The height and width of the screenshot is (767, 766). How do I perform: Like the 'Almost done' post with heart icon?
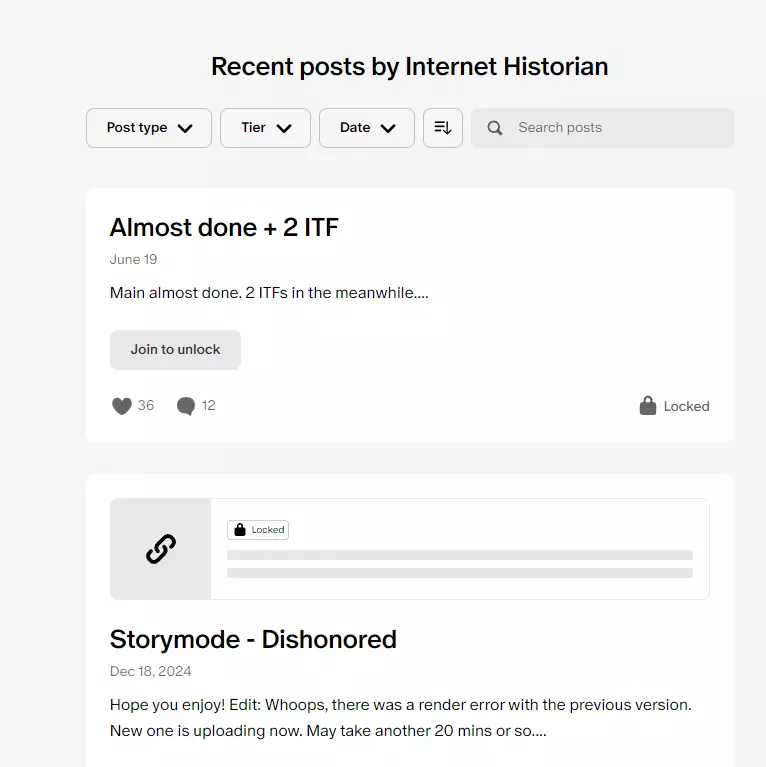pos(122,406)
